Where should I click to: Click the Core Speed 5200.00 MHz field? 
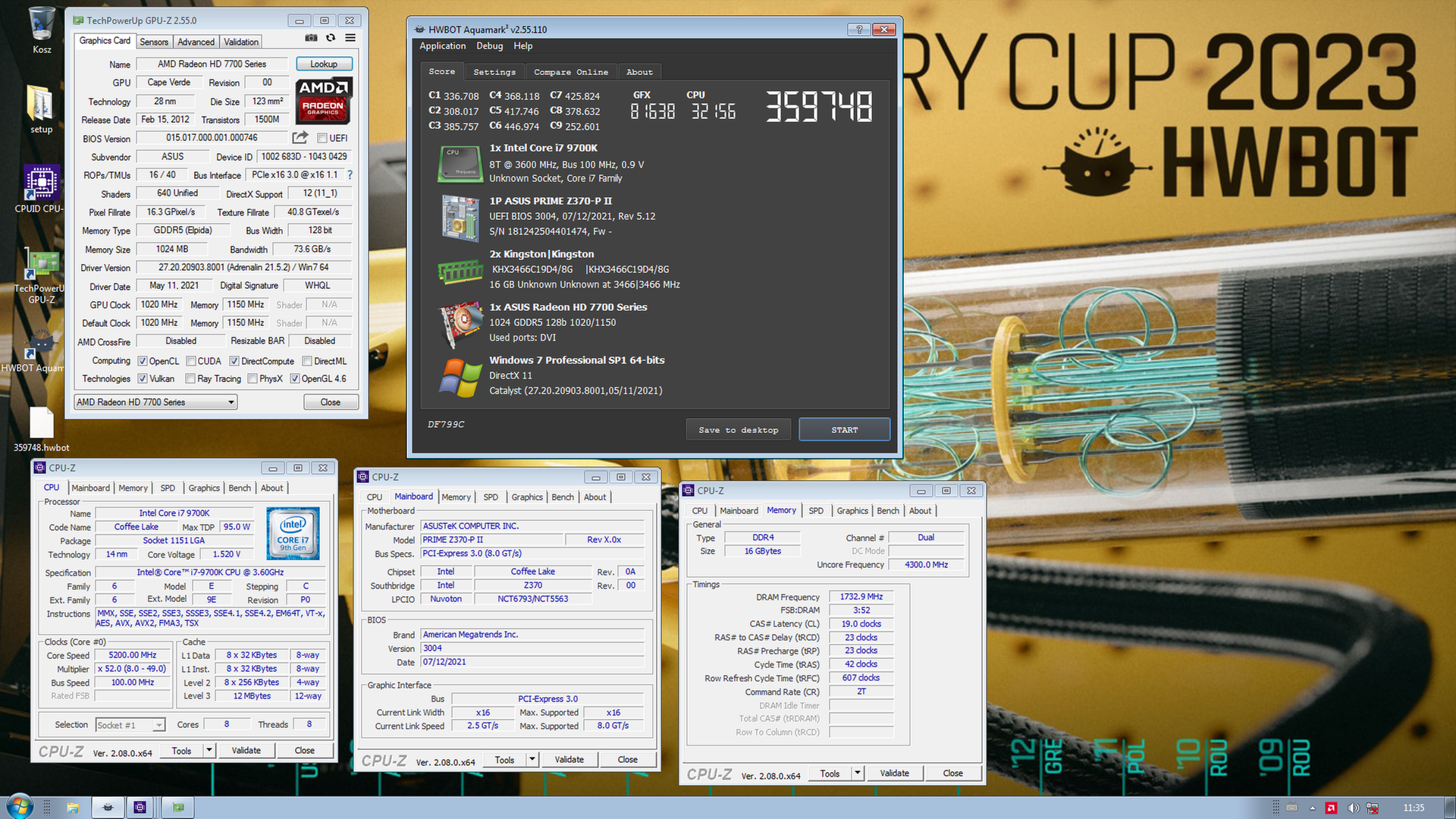133,655
